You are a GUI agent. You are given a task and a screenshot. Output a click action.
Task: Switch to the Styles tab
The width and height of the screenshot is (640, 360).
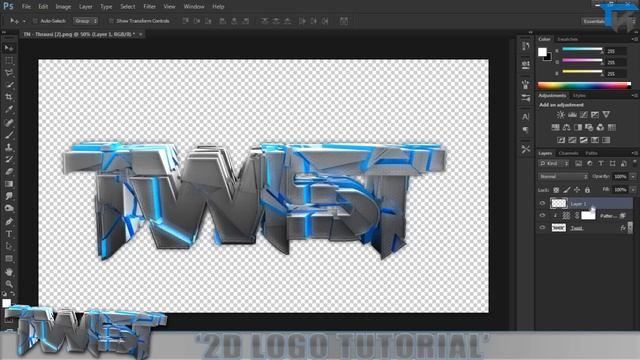[579, 96]
